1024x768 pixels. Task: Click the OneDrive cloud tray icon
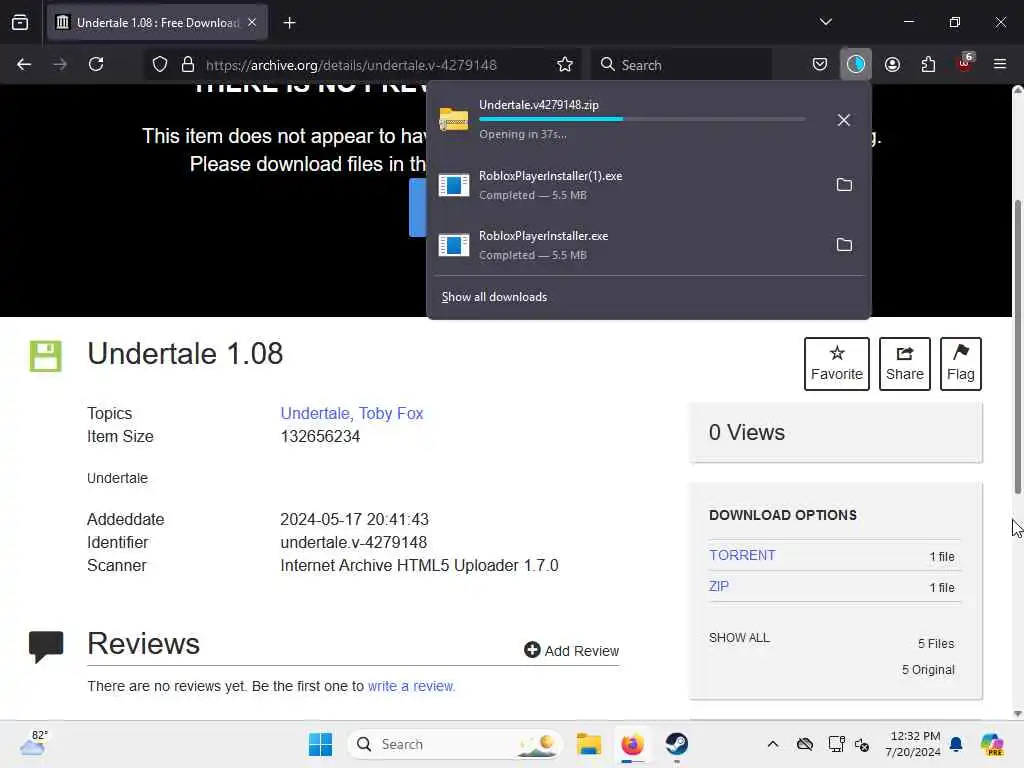[805, 744]
